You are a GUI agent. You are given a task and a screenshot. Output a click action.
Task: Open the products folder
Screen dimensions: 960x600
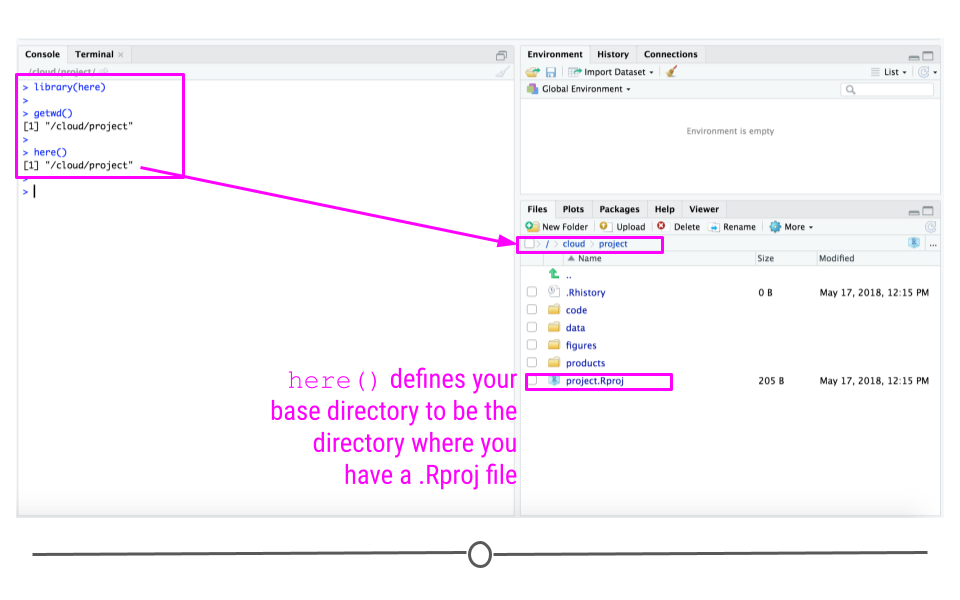585,363
